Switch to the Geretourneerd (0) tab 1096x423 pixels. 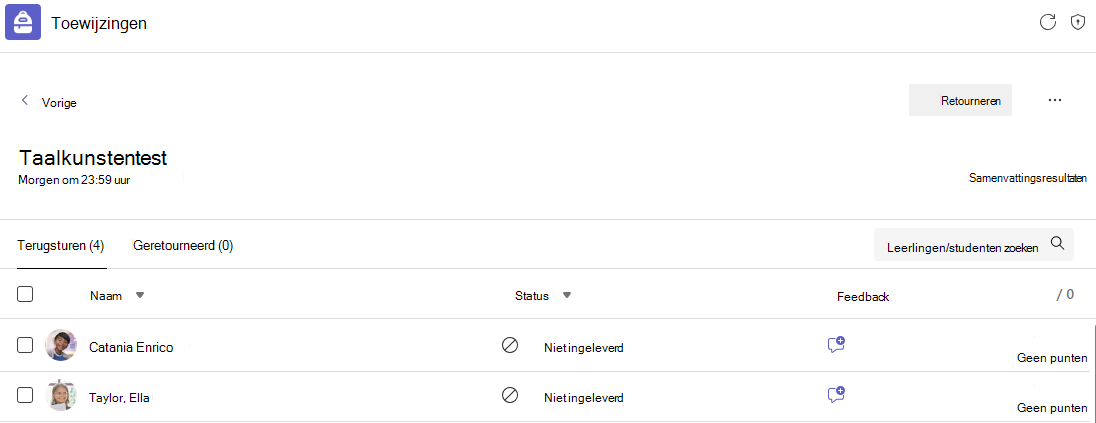point(183,246)
